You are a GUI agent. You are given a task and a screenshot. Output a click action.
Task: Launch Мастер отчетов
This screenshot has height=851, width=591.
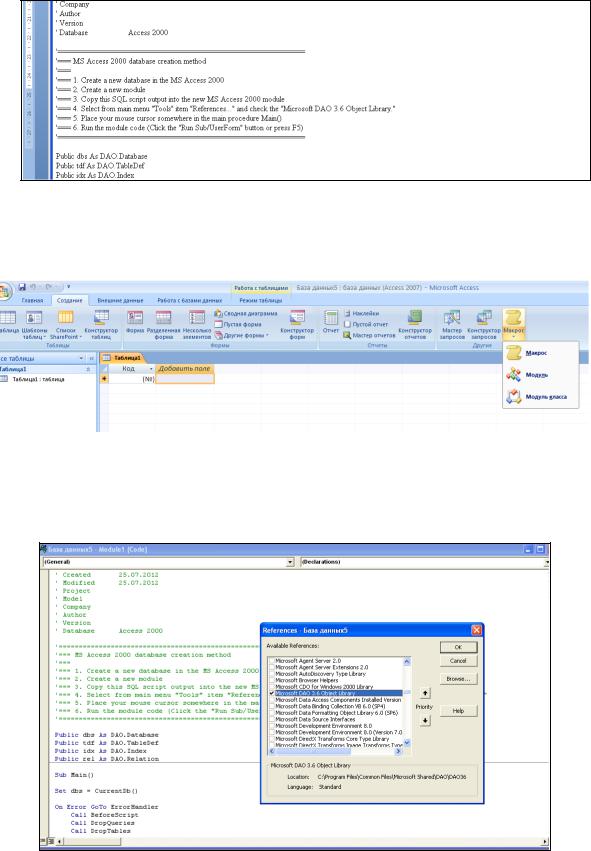(x=369, y=335)
